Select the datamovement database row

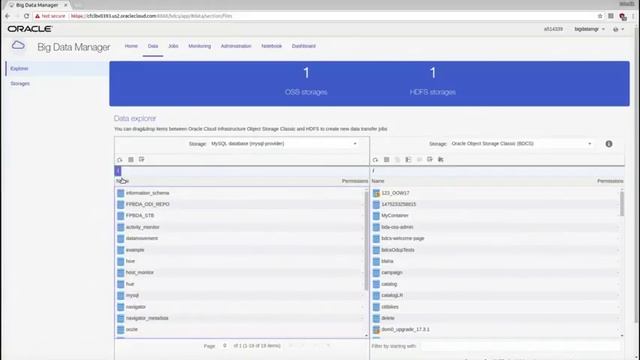point(239,238)
